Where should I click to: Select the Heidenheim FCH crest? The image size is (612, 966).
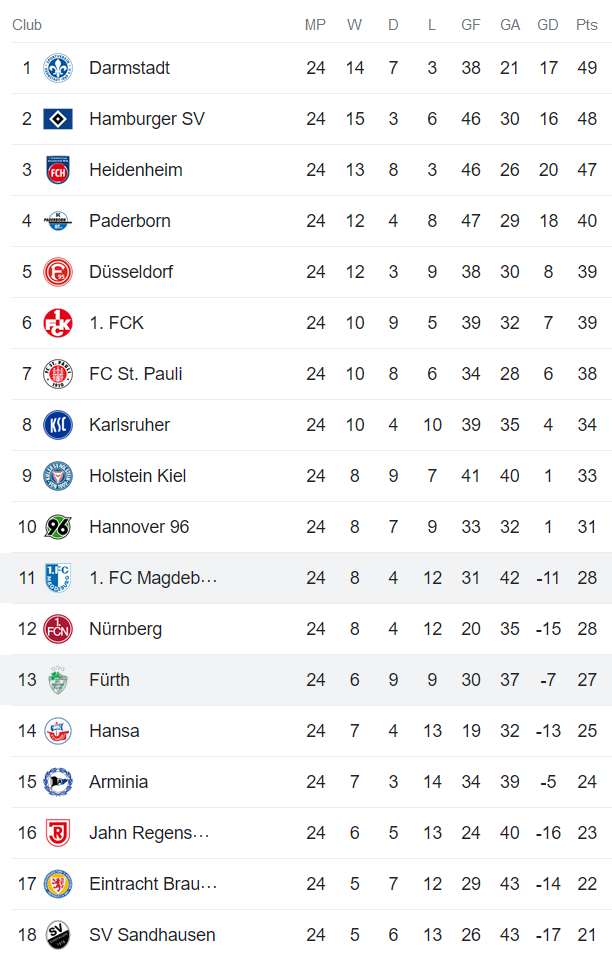pyautogui.click(x=57, y=169)
